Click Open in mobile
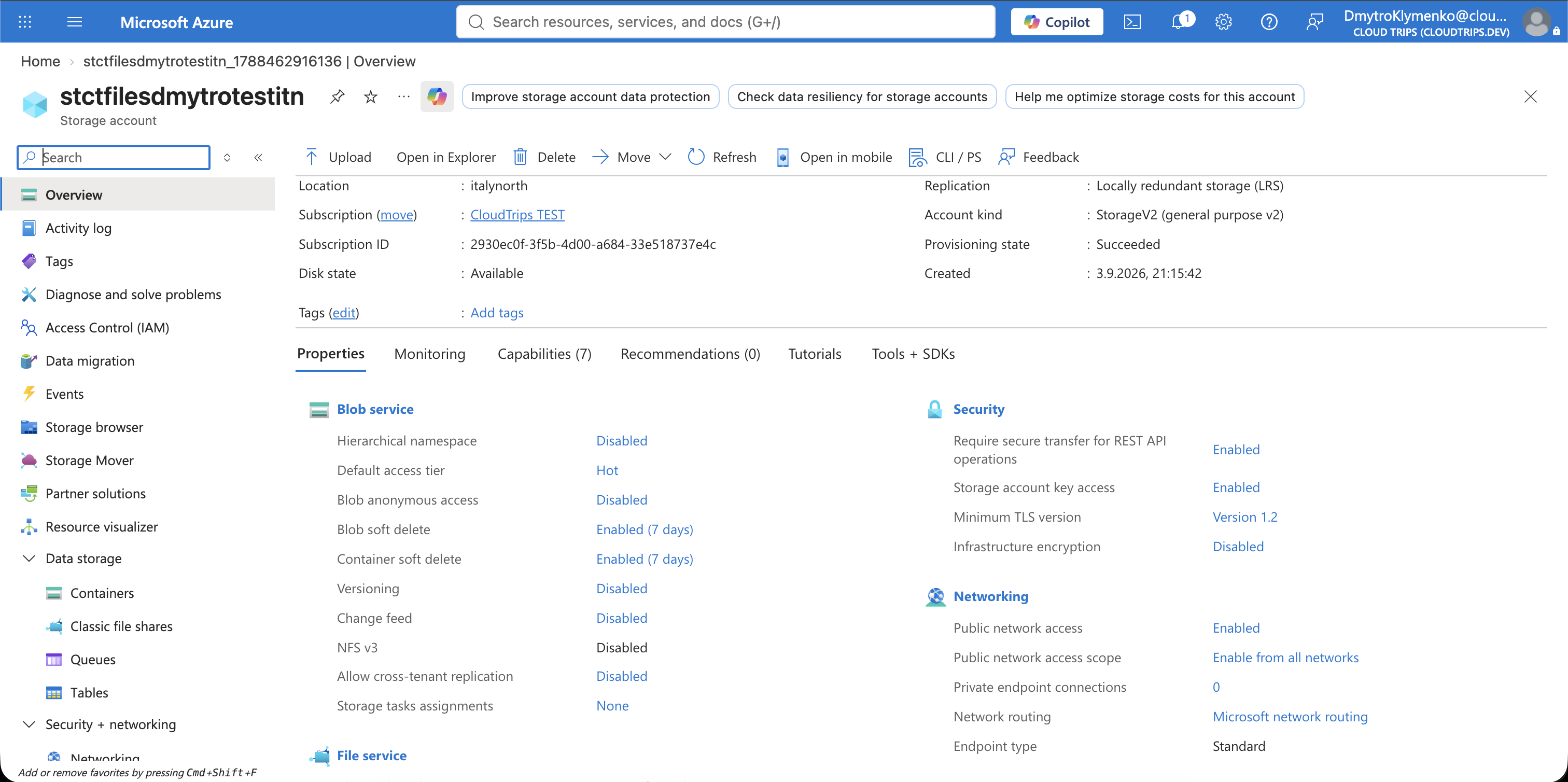 834,157
